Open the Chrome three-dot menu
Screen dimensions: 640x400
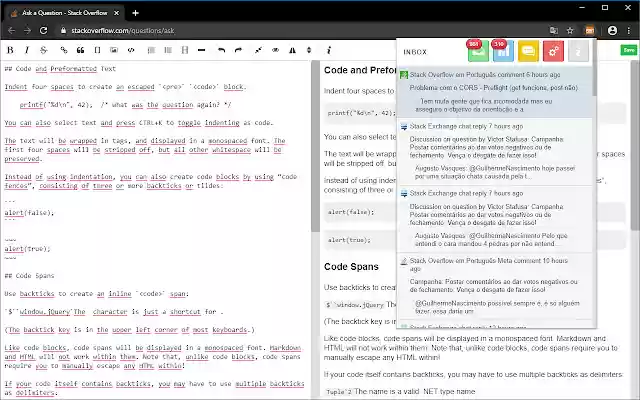[x=629, y=31]
